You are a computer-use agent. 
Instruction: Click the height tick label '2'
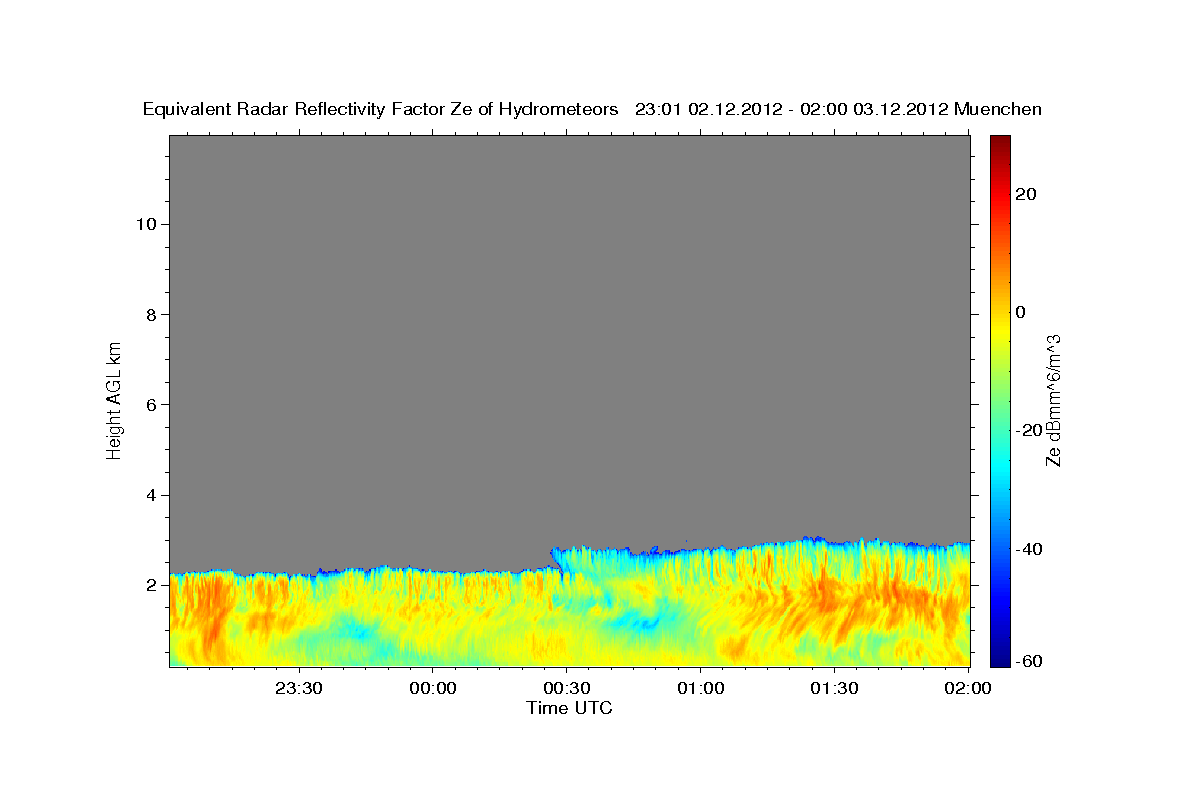[x=149, y=585]
